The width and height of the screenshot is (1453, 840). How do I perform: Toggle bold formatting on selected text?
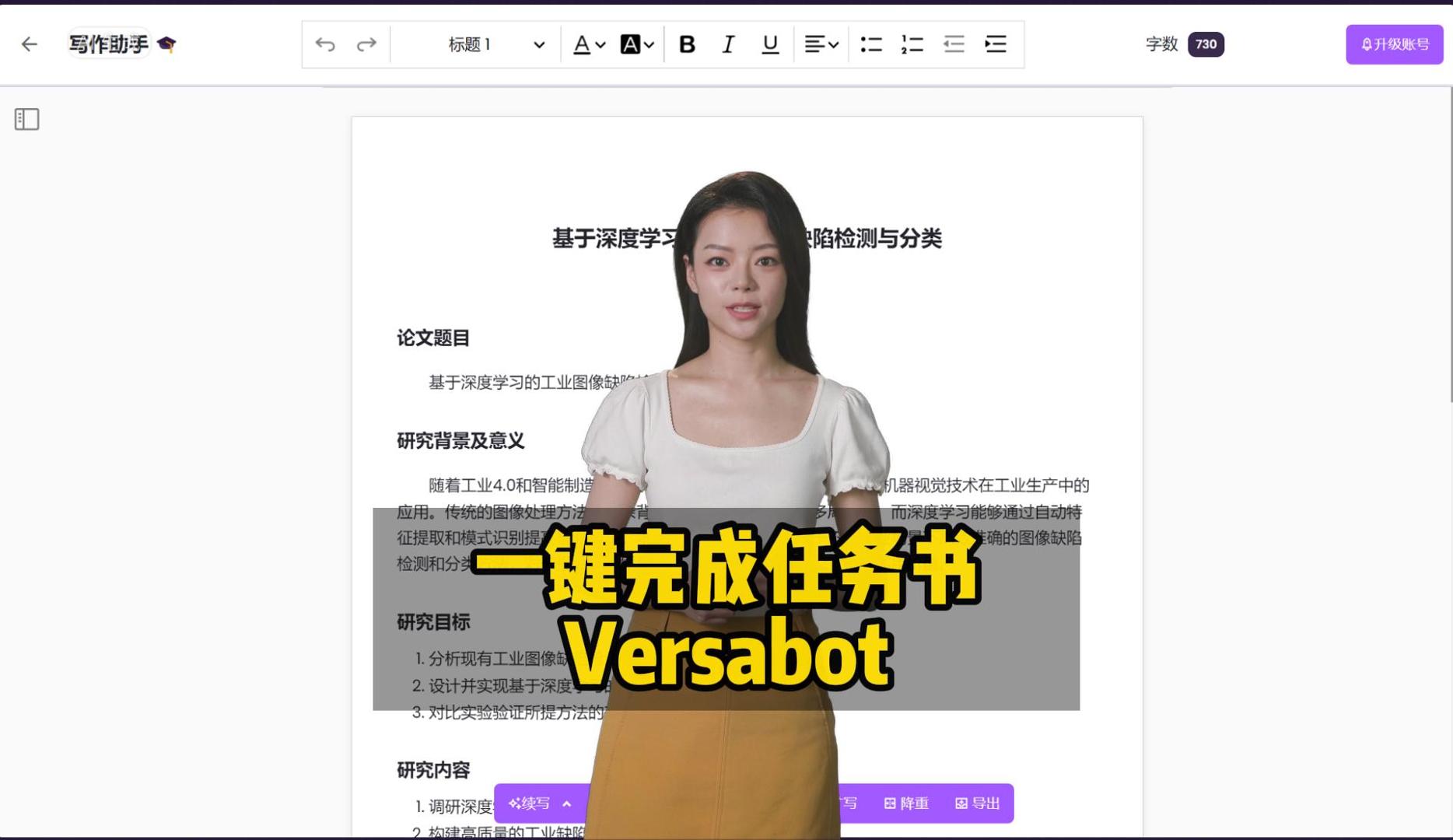tap(685, 44)
